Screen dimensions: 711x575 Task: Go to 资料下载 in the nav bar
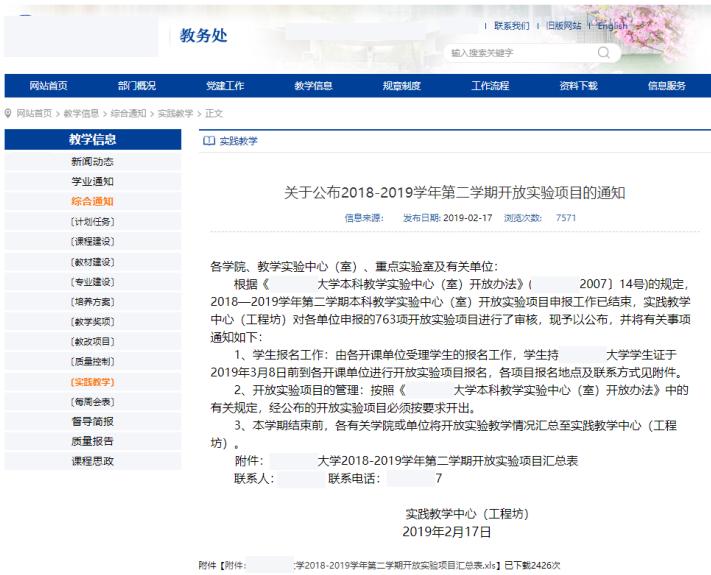[x=578, y=86]
